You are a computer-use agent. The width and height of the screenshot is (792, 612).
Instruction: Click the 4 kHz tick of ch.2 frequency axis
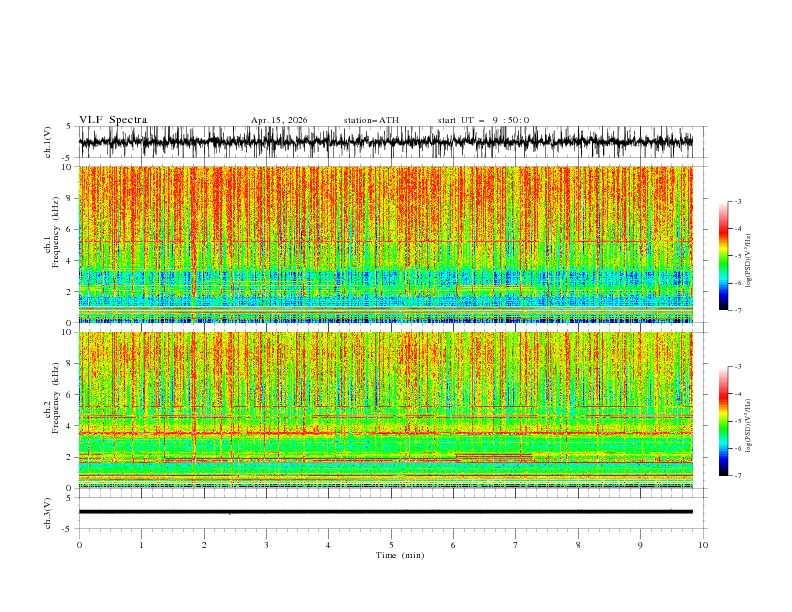(x=69, y=426)
